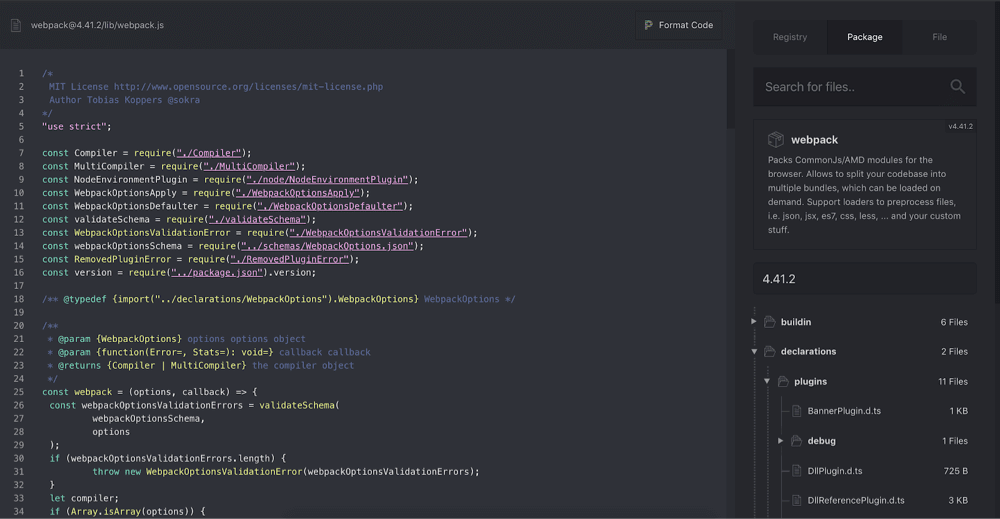Focus the Search for files input
This screenshot has width=1000, height=519.
point(864,87)
